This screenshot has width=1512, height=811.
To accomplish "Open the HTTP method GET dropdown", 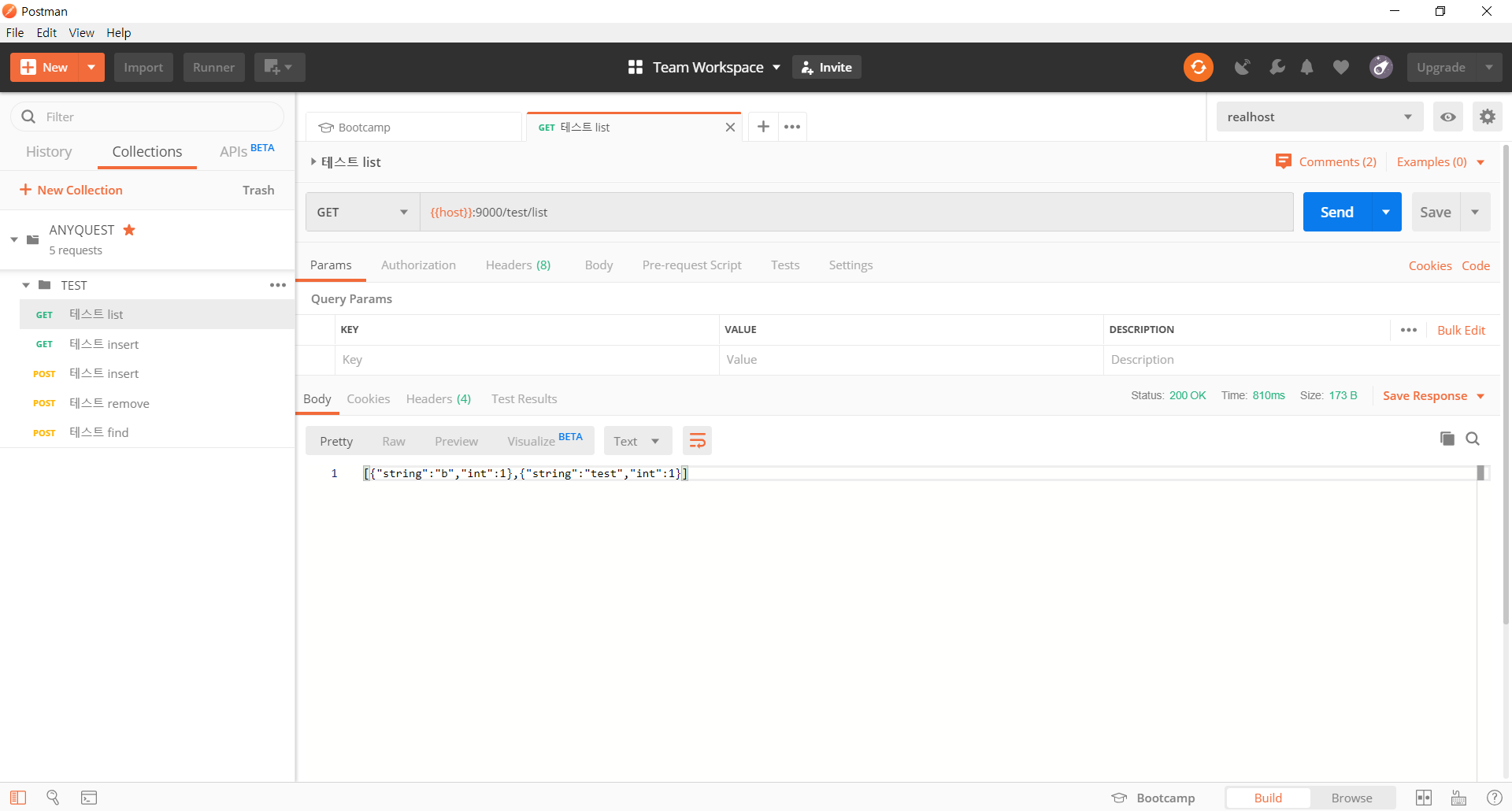I will (x=362, y=212).
